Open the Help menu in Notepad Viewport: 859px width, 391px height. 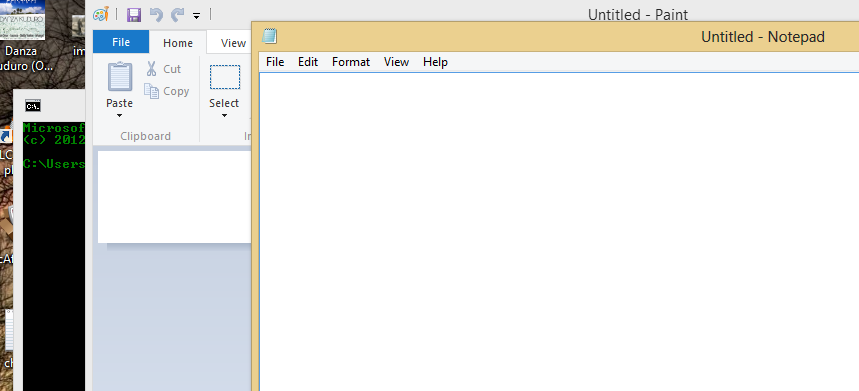click(x=436, y=62)
